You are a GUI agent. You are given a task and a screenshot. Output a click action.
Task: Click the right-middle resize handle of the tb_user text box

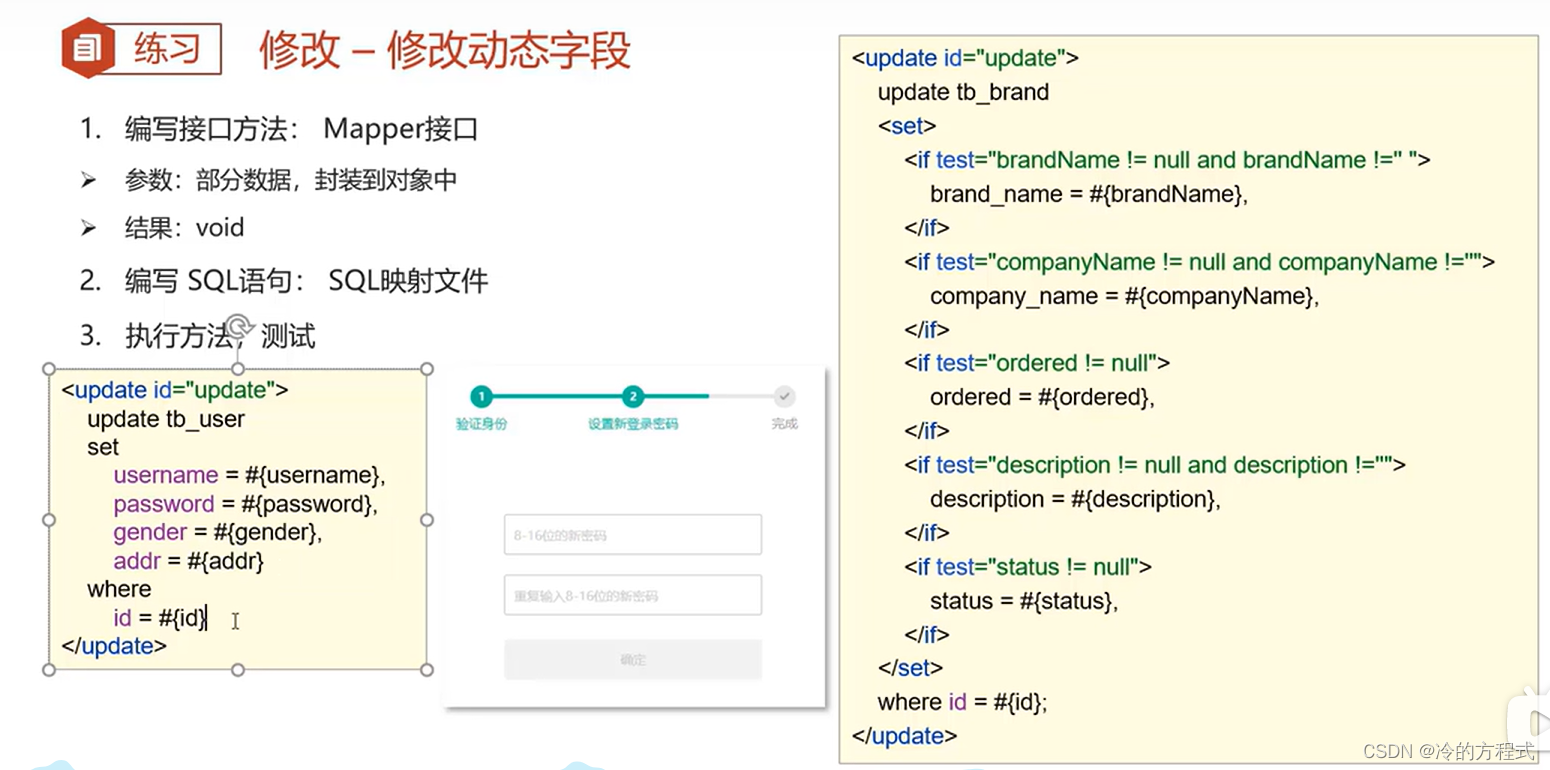(427, 520)
